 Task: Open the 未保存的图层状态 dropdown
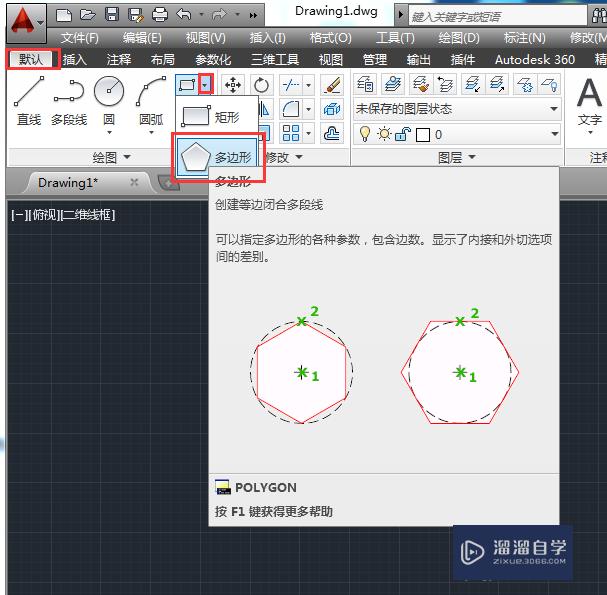click(x=457, y=109)
